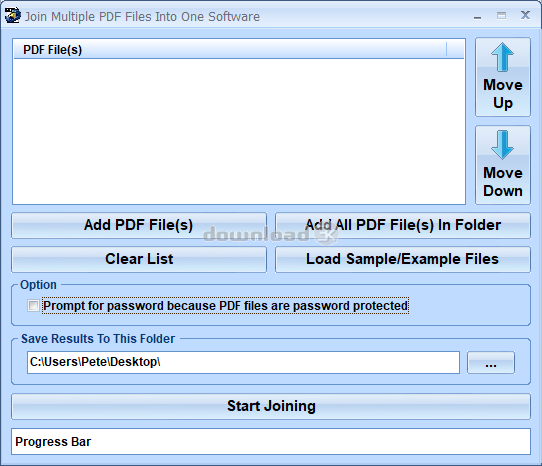Click the Progress Bar at the bottom
This screenshot has width=542, height=466.
[271, 441]
